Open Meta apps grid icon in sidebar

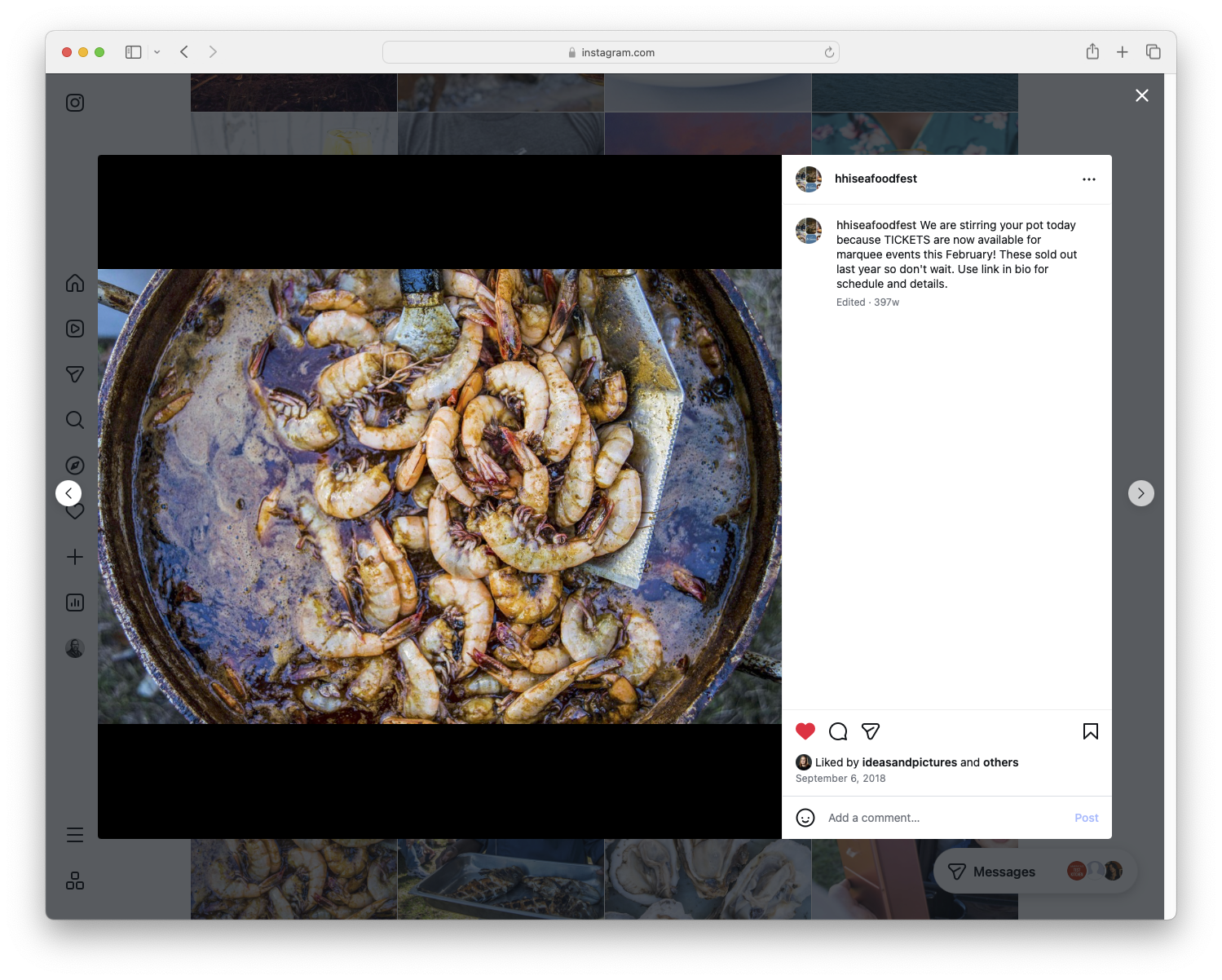75,881
